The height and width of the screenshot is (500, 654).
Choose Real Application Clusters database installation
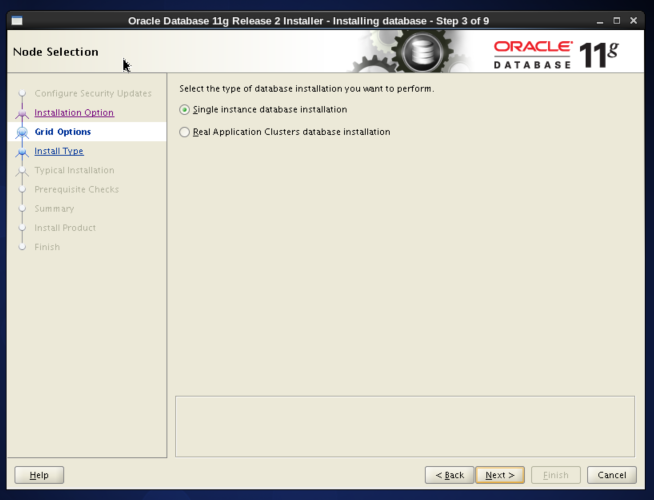[184, 132]
